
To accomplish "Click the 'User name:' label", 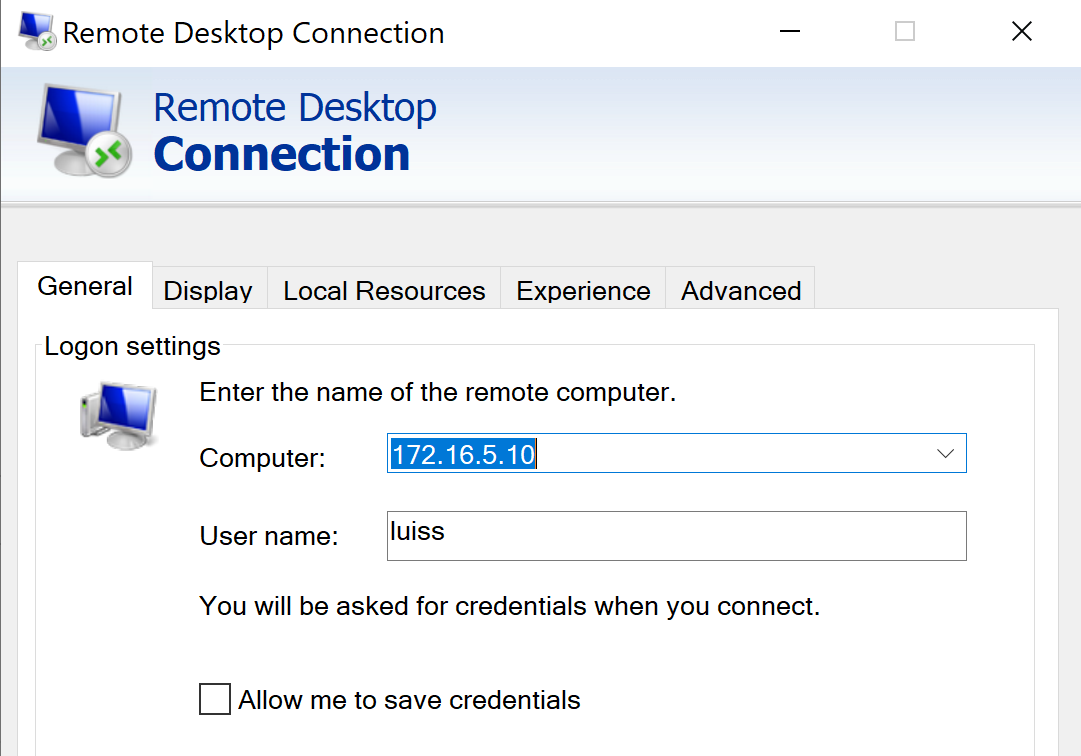I will (269, 536).
